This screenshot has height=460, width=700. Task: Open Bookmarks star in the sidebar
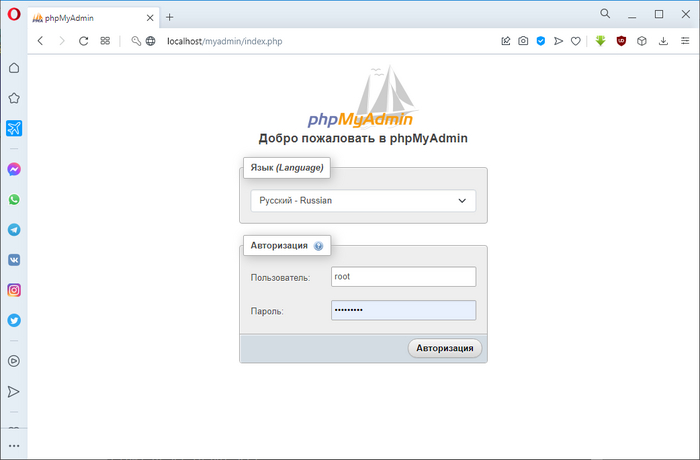(14, 98)
